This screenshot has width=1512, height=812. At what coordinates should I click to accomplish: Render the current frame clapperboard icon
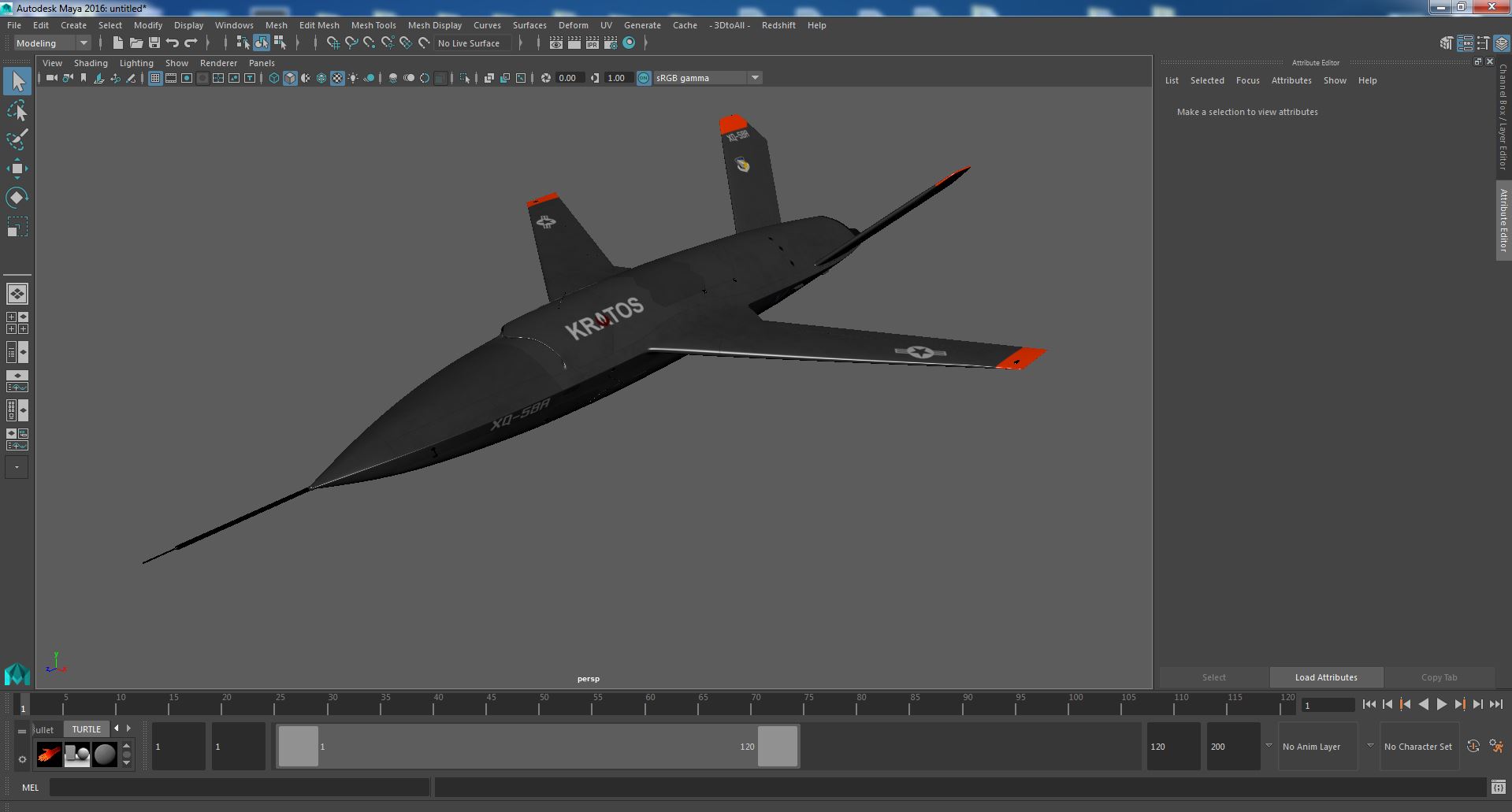574,43
